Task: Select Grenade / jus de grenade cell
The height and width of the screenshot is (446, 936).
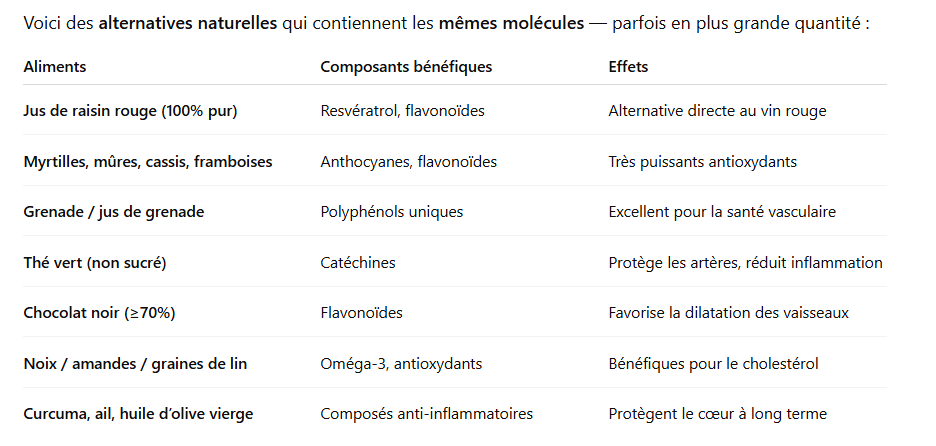Action: click(114, 212)
